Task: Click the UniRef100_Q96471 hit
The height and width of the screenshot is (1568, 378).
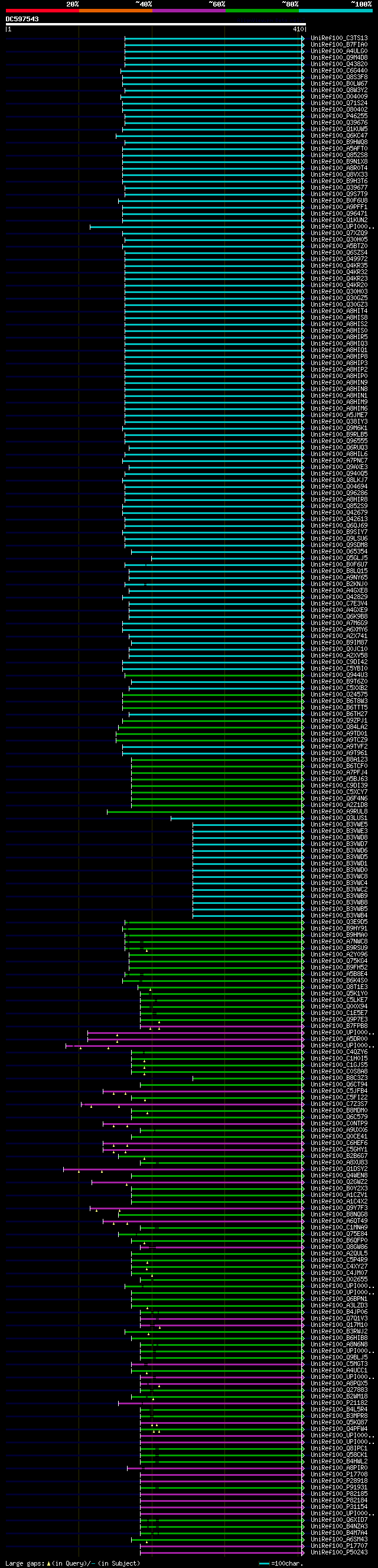Action: (x=339, y=214)
